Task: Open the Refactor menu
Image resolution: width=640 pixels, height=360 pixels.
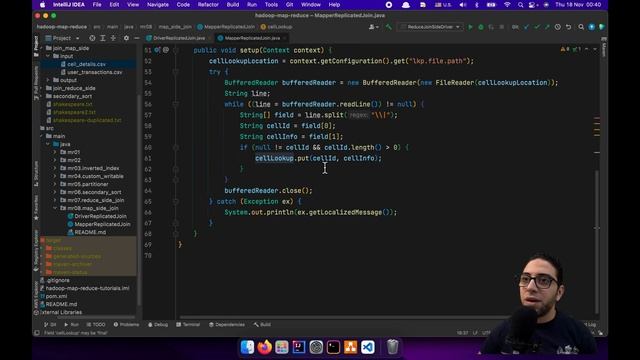Action: (208, 5)
